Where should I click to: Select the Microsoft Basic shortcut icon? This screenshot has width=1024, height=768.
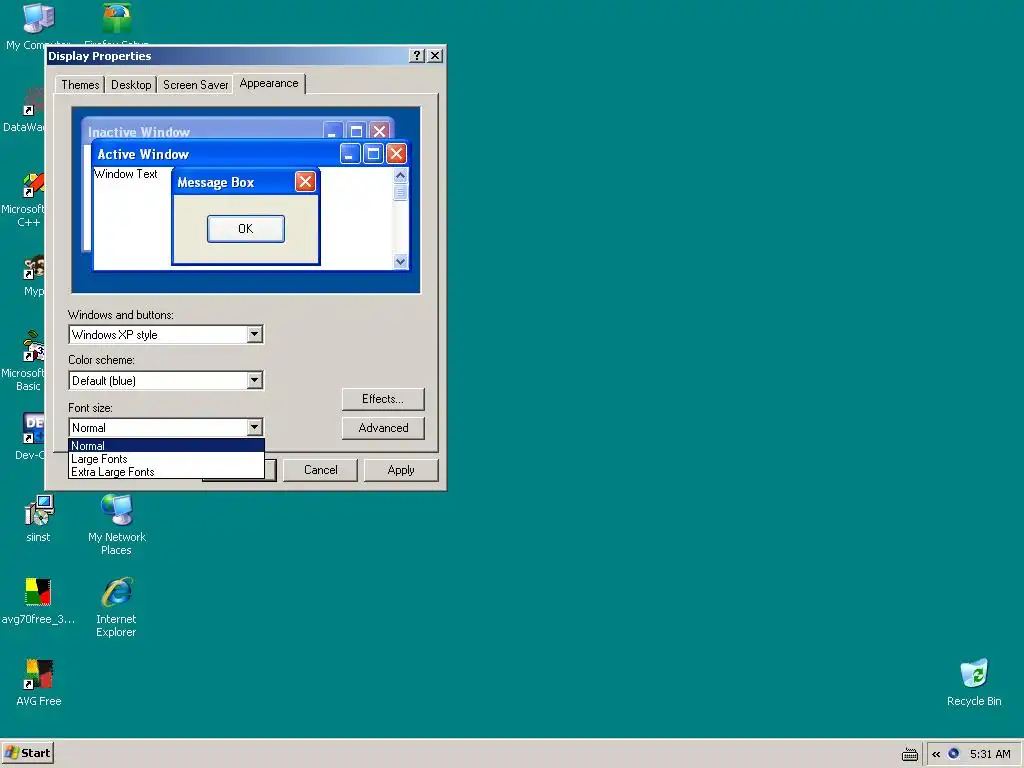pos(33,347)
